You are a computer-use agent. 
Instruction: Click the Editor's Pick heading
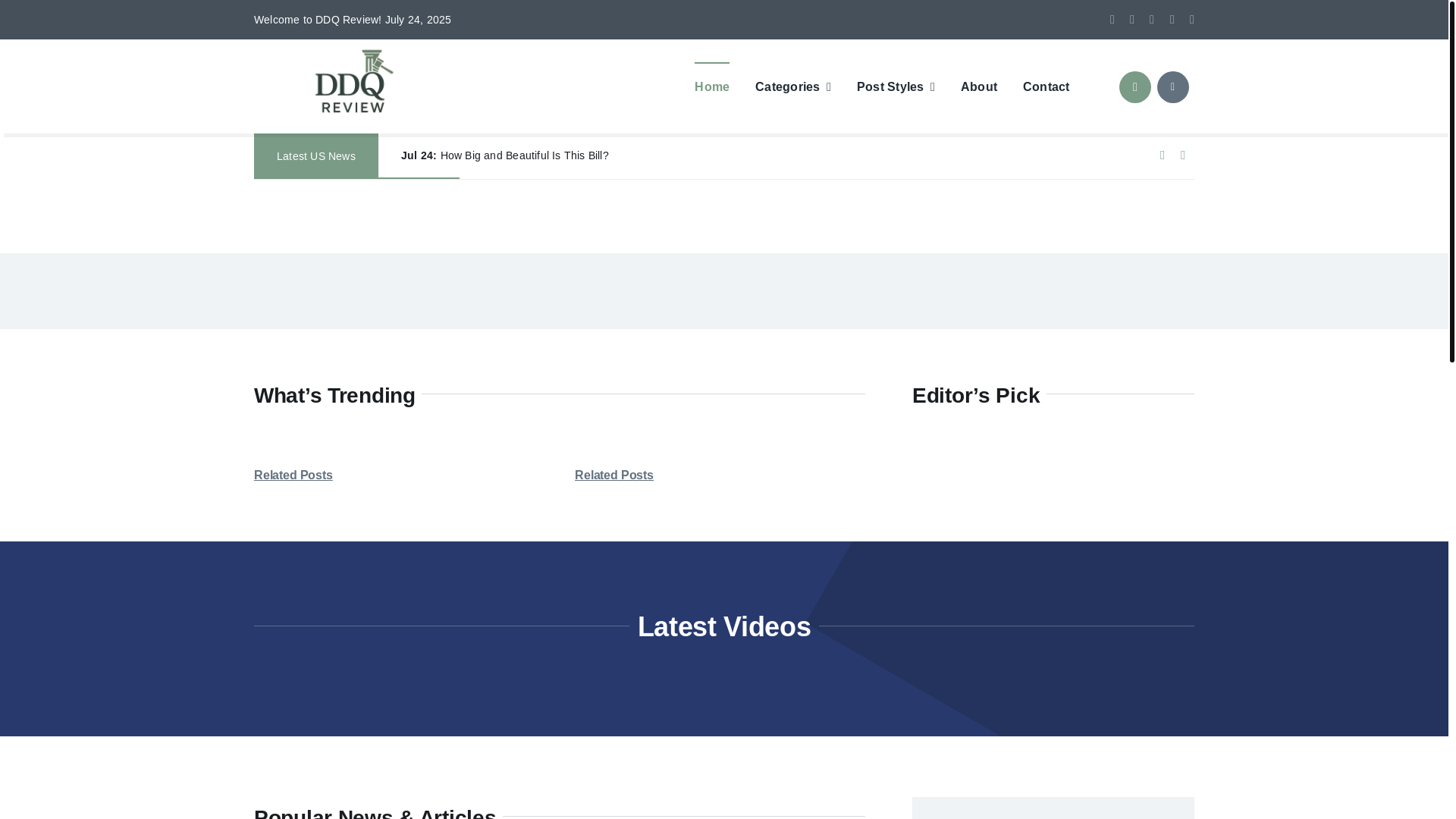975,395
